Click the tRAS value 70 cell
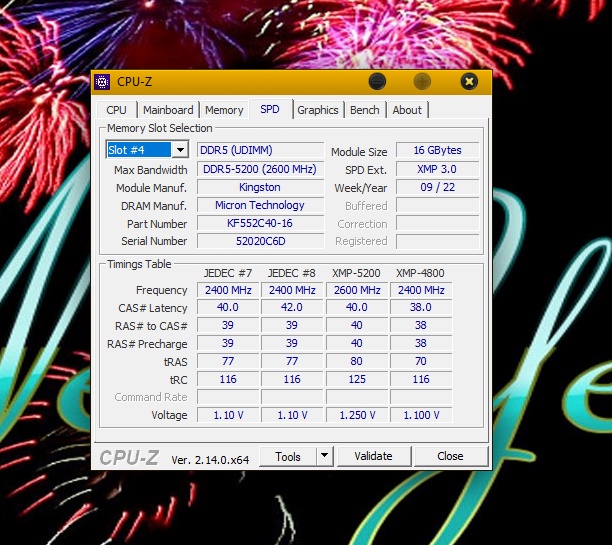Image resolution: width=612 pixels, height=545 pixels. point(421,361)
